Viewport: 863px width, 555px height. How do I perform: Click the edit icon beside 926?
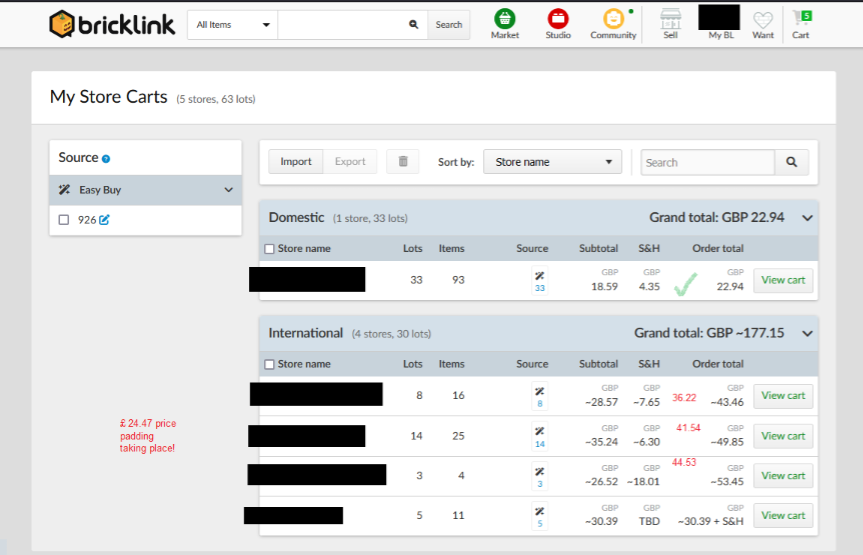pyautogui.click(x=105, y=220)
